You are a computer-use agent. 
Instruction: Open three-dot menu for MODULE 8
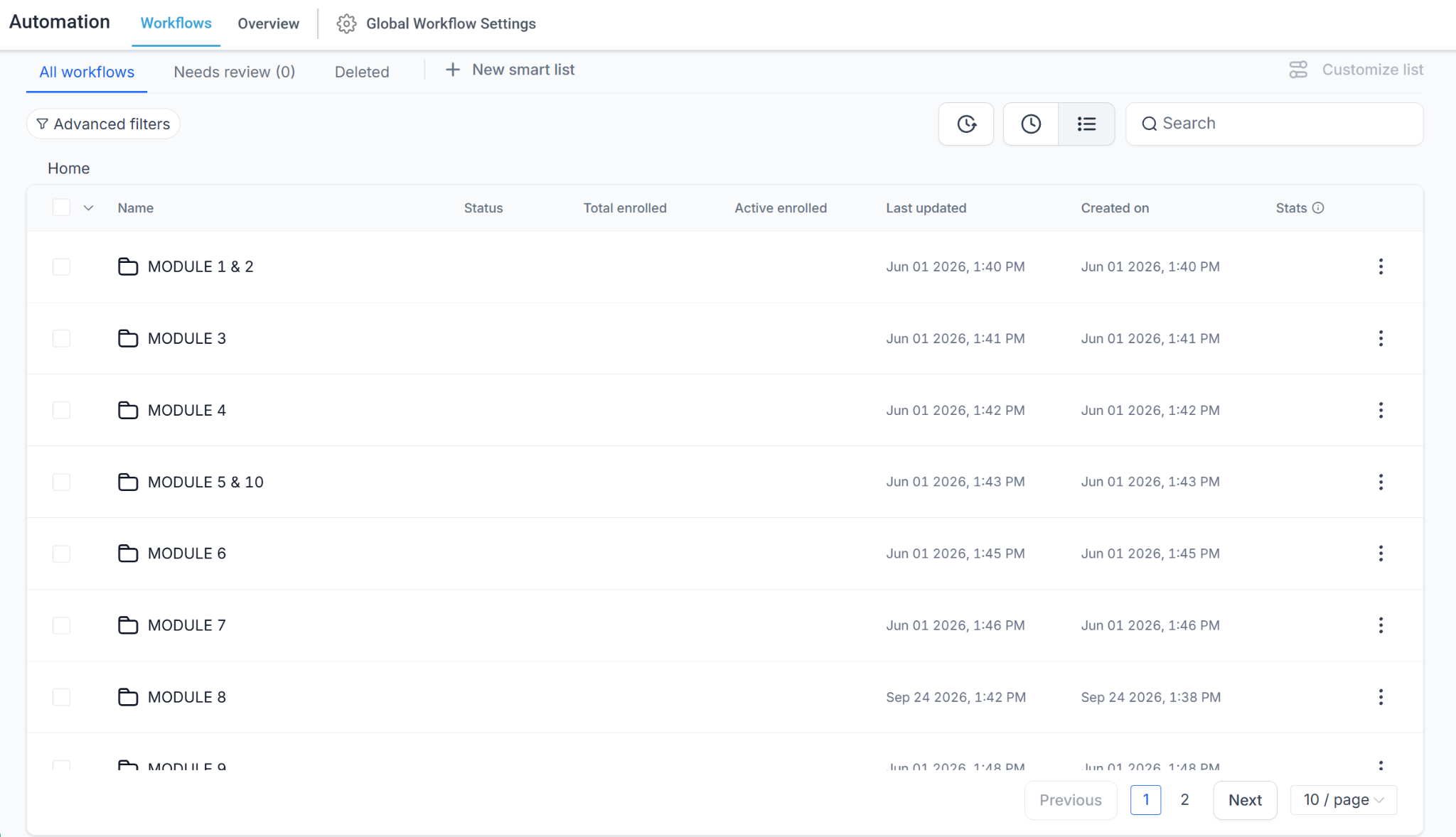pyautogui.click(x=1381, y=697)
